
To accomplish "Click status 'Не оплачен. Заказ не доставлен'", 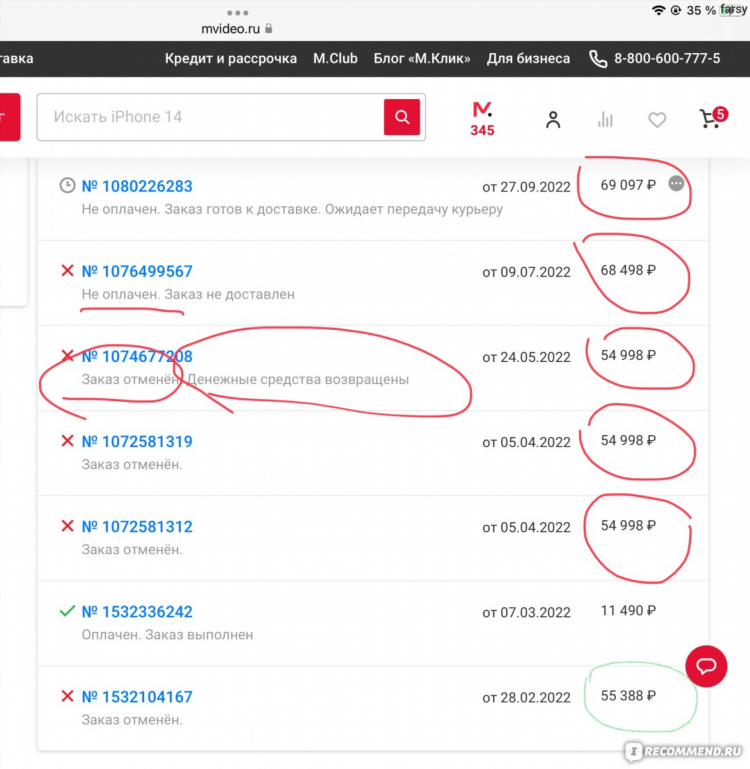I will [x=188, y=294].
